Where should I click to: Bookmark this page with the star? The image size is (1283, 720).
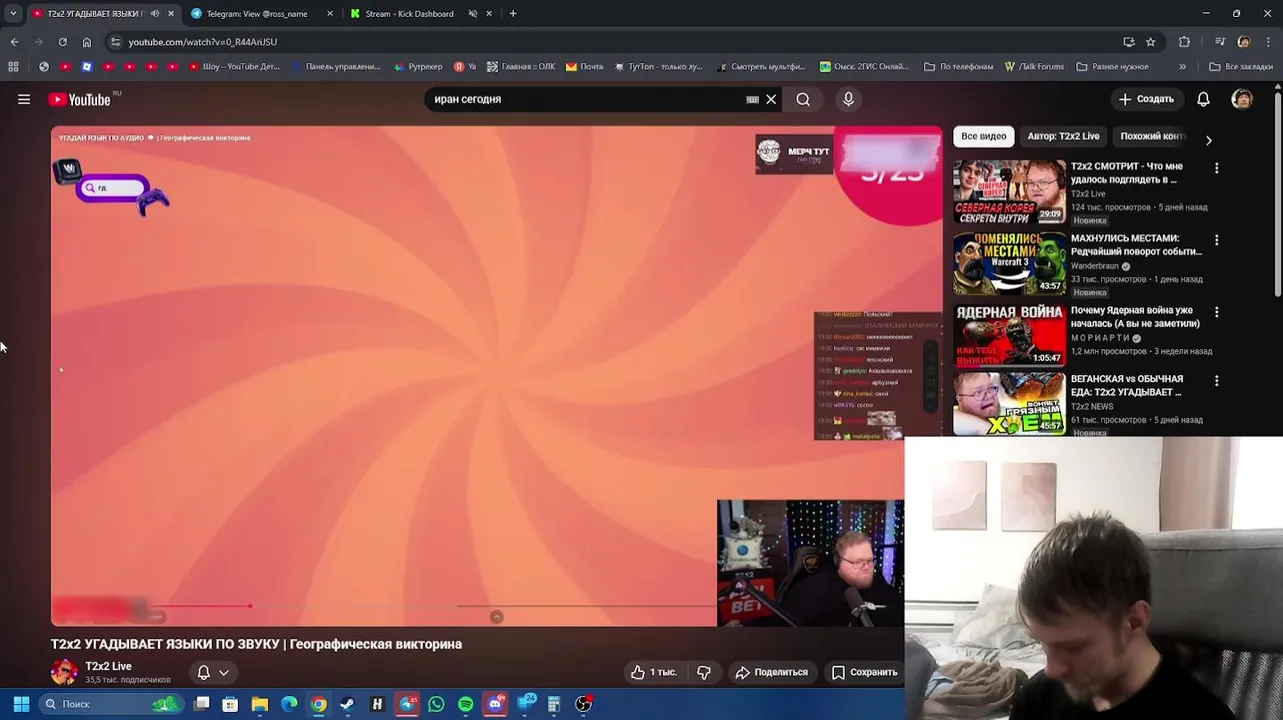point(1151,42)
